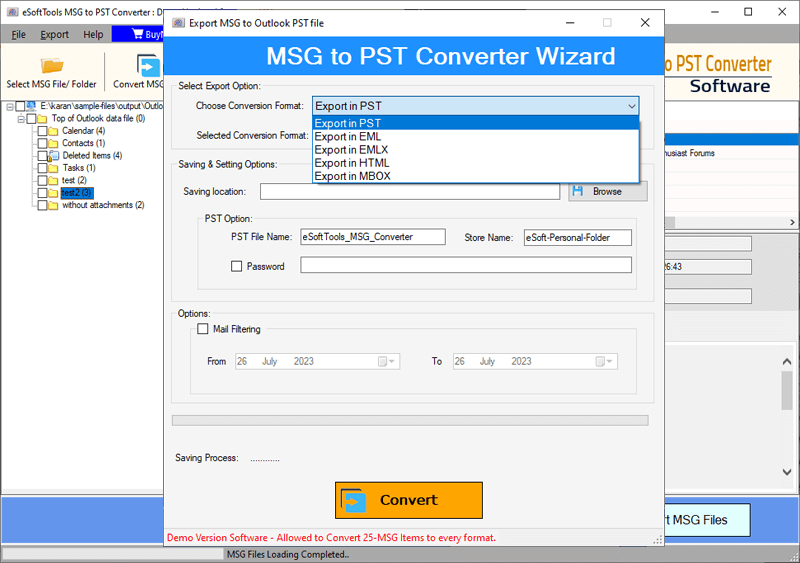Collapse Top of Outlook data file node
Screen dimensions: 800x563
click(21, 118)
